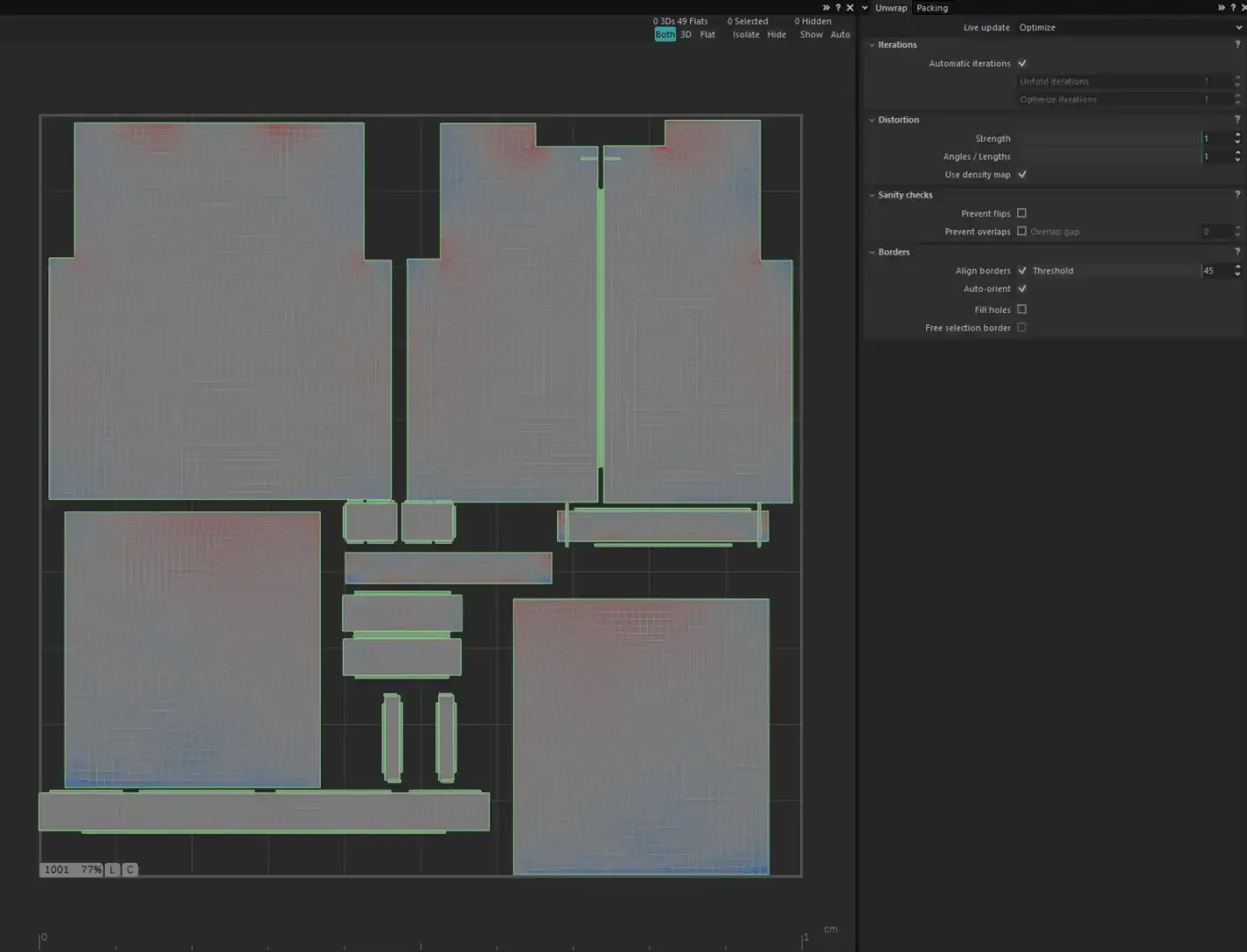This screenshot has width=1247, height=952.
Task: Collapse the Sanity checks section
Action: click(x=872, y=195)
